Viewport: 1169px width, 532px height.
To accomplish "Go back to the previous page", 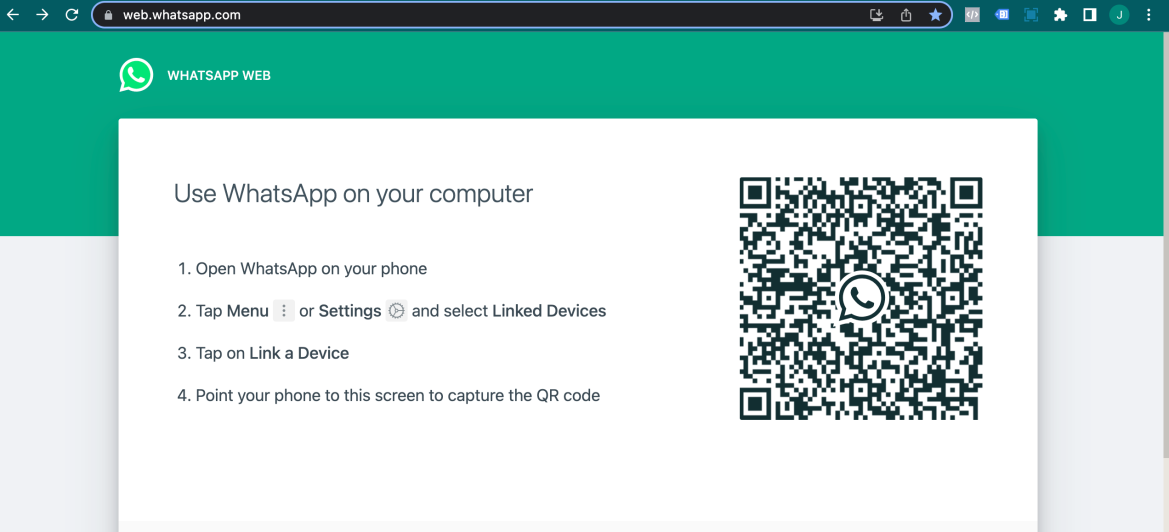I will [x=13, y=15].
